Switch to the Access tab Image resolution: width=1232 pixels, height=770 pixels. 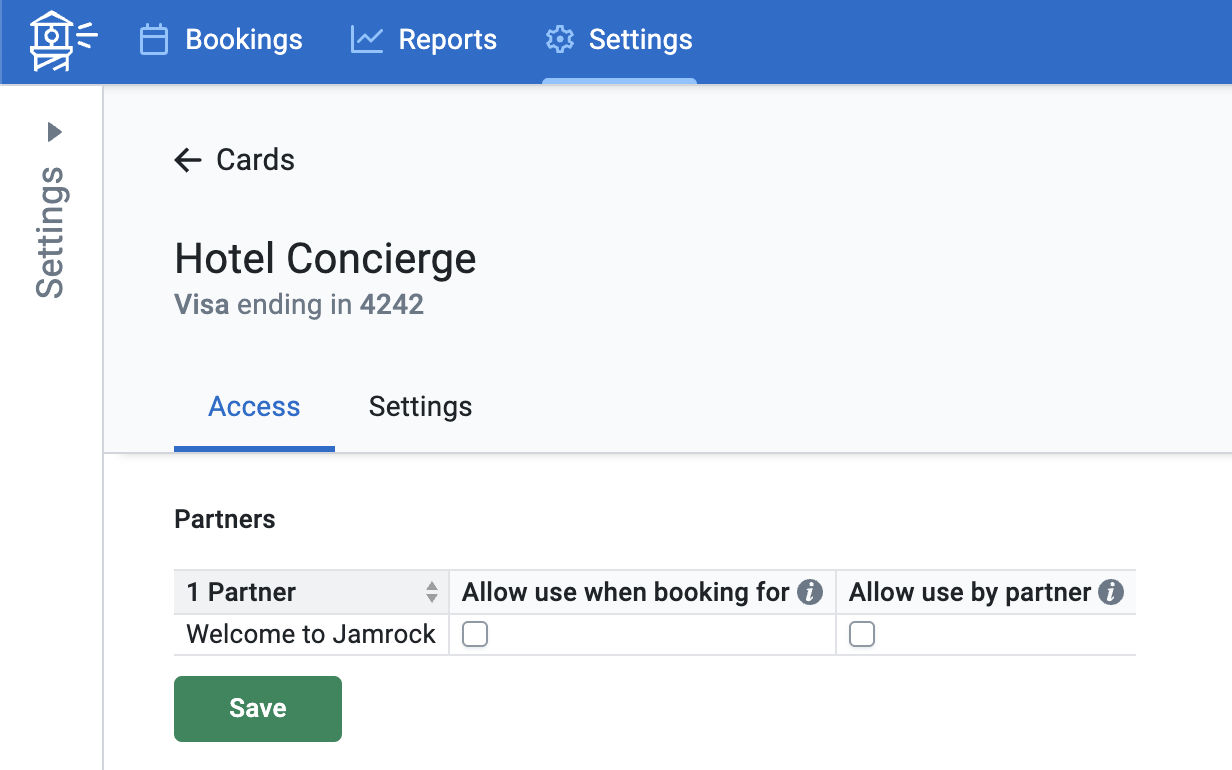coord(254,407)
